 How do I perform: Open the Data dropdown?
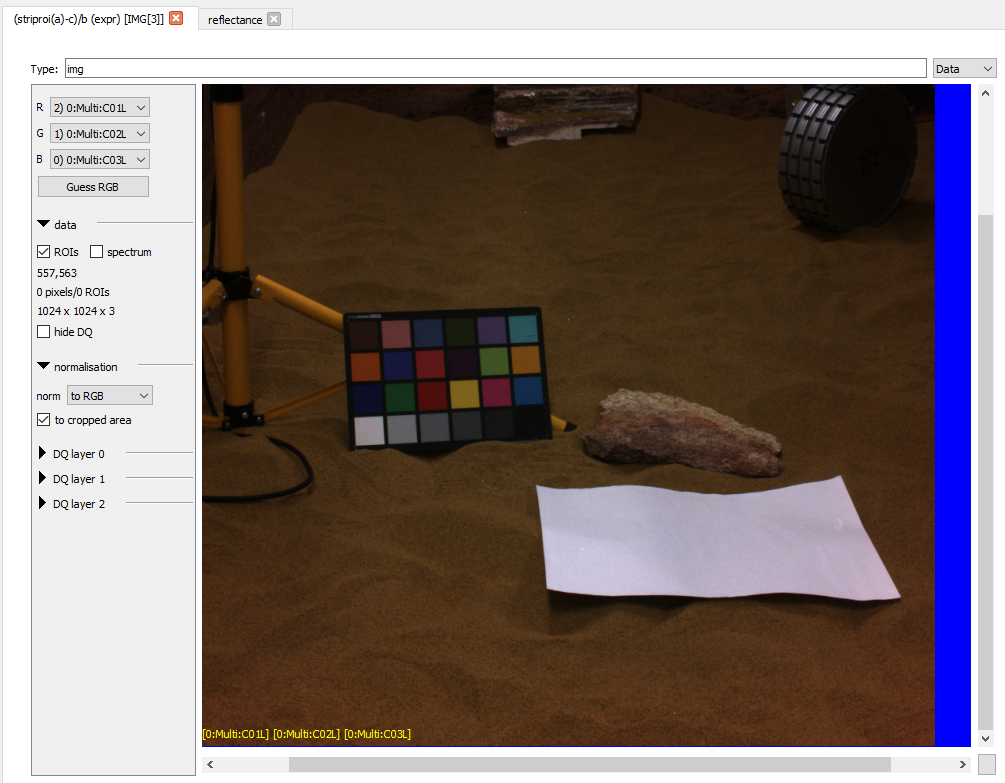[964, 69]
